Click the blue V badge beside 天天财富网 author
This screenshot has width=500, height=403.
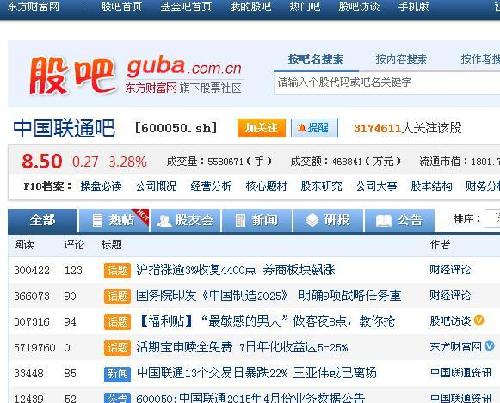coord(489,346)
